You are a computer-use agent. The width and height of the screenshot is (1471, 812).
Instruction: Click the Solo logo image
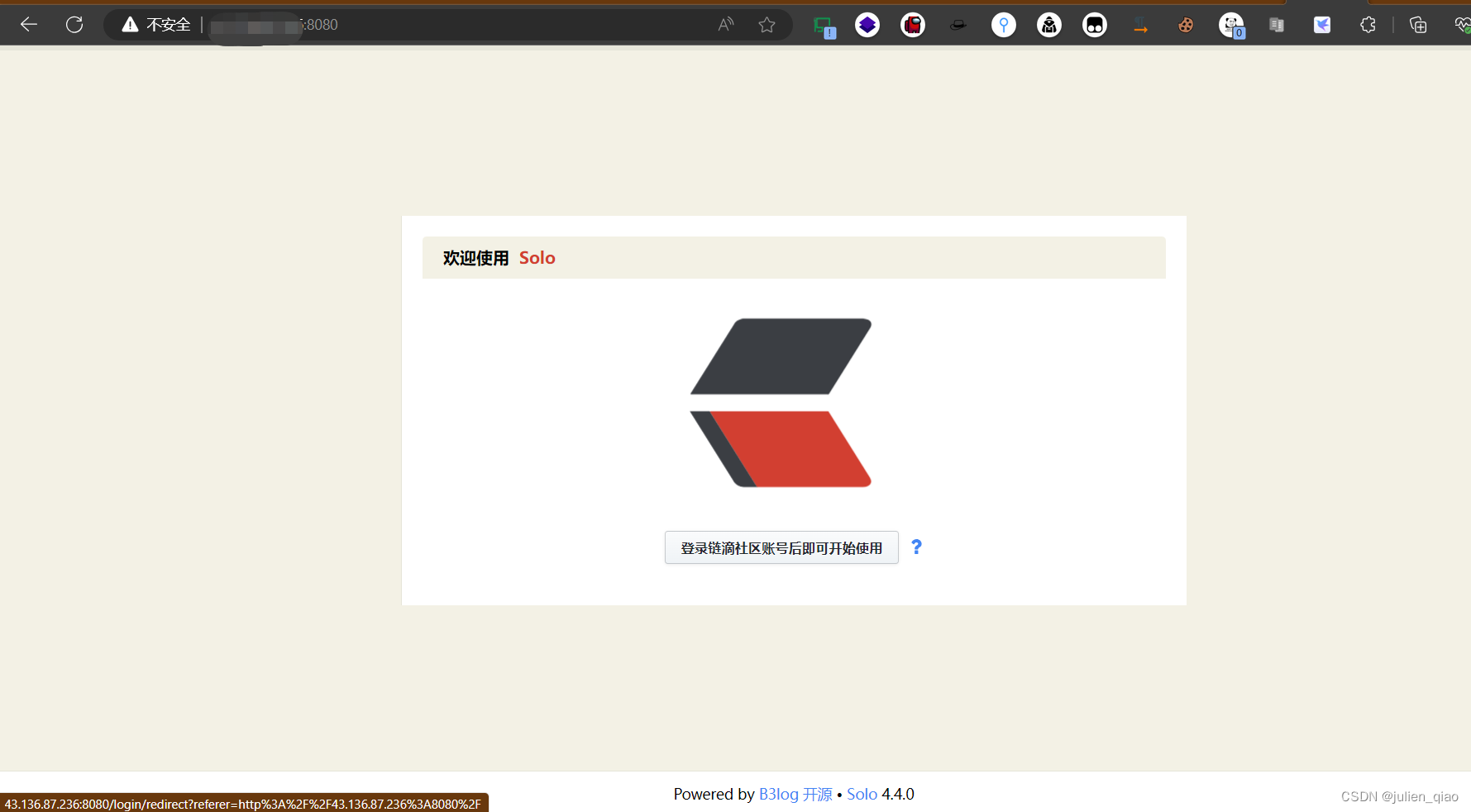click(781, 403)
